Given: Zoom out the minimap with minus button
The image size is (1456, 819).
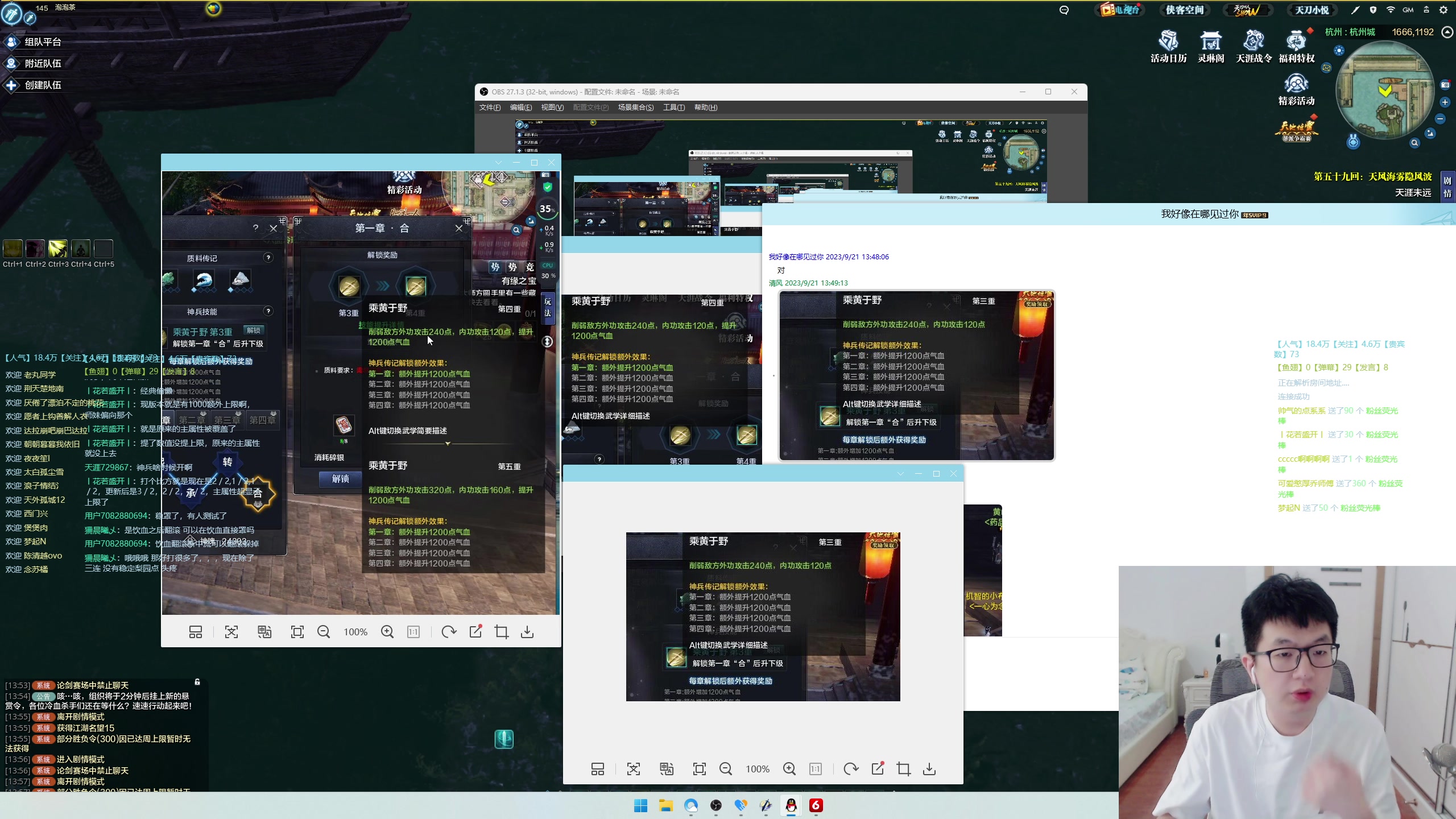Looking at the screenshot, I should coord(1440,119).
